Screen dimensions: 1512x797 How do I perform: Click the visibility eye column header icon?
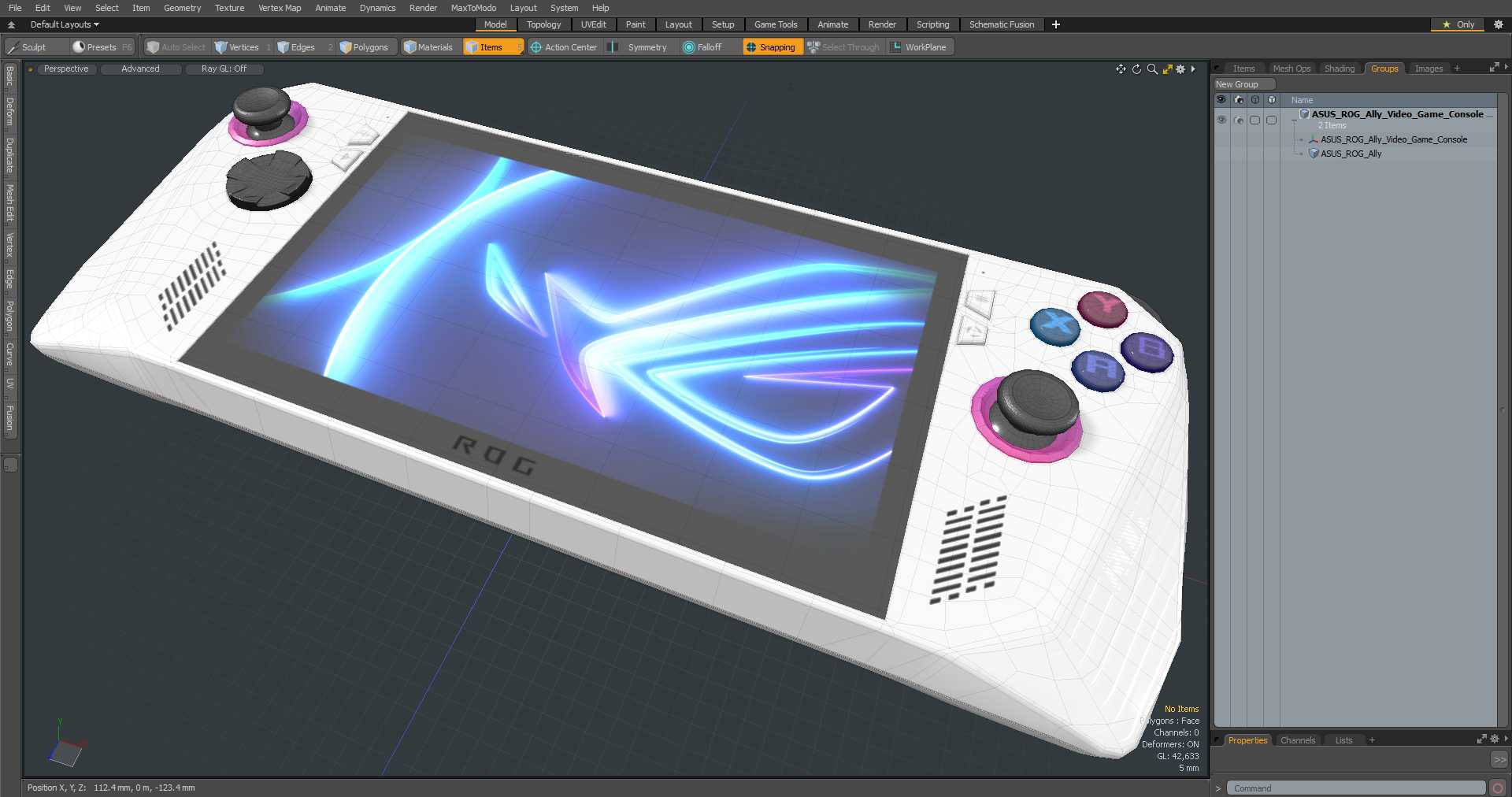pos(1221,100)
